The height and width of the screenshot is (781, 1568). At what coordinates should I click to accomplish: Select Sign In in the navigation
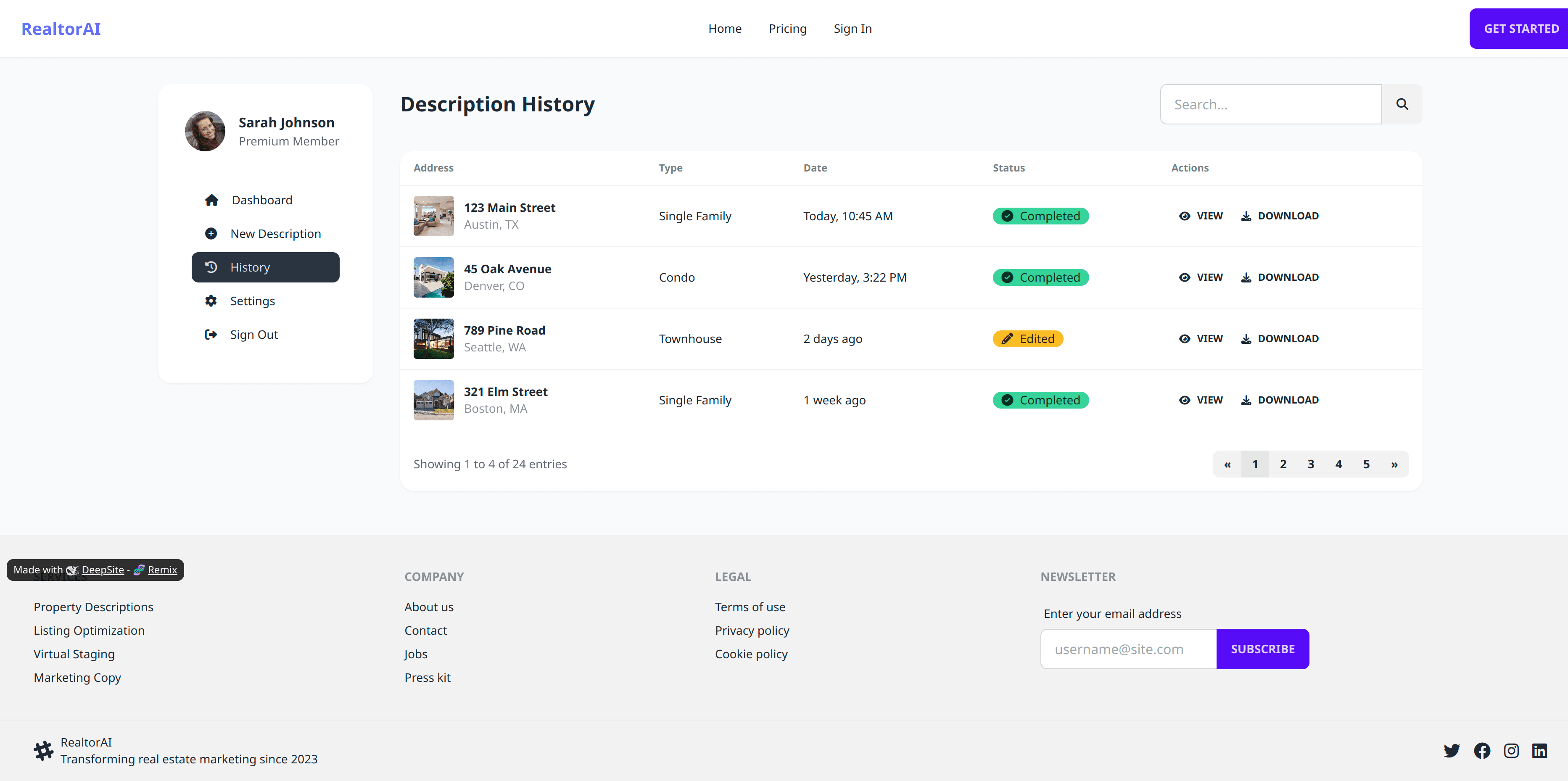[852, 28]
